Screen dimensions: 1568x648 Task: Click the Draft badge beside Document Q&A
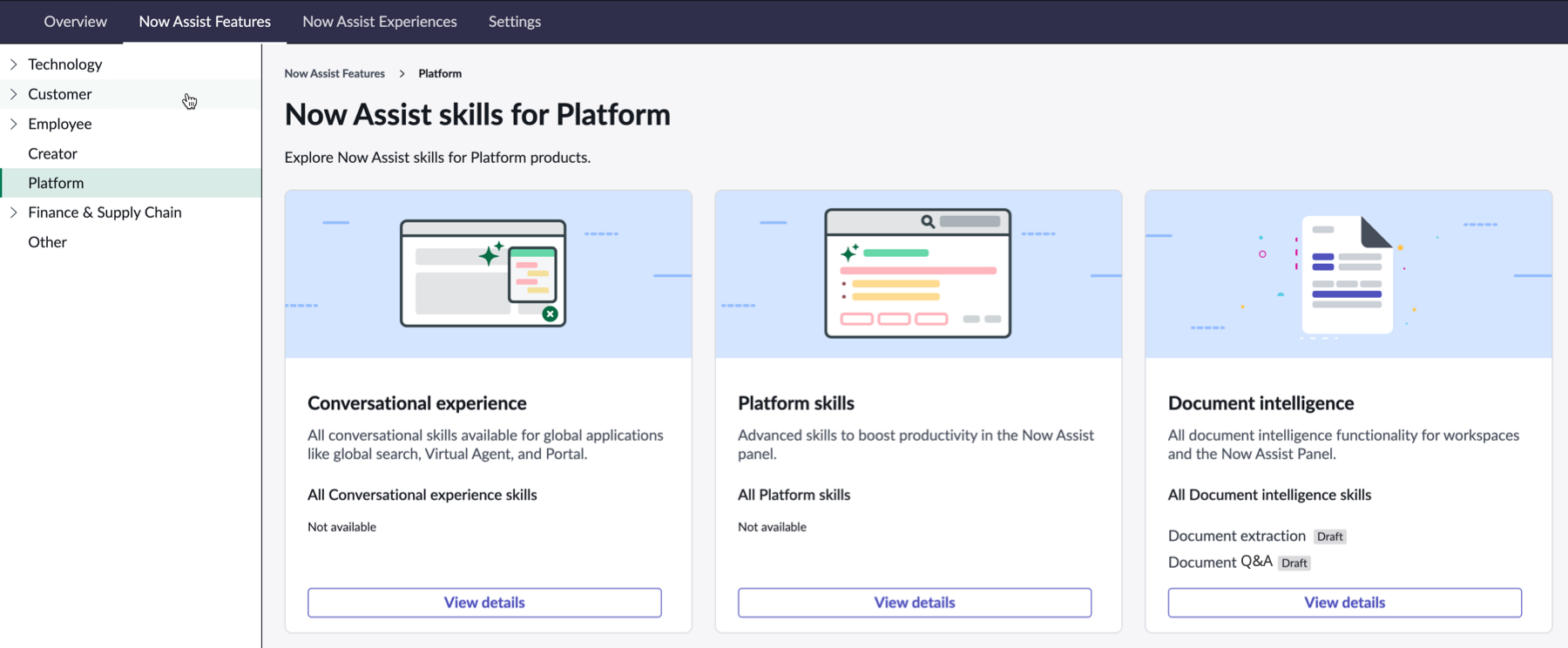[x=1294, y=563]
